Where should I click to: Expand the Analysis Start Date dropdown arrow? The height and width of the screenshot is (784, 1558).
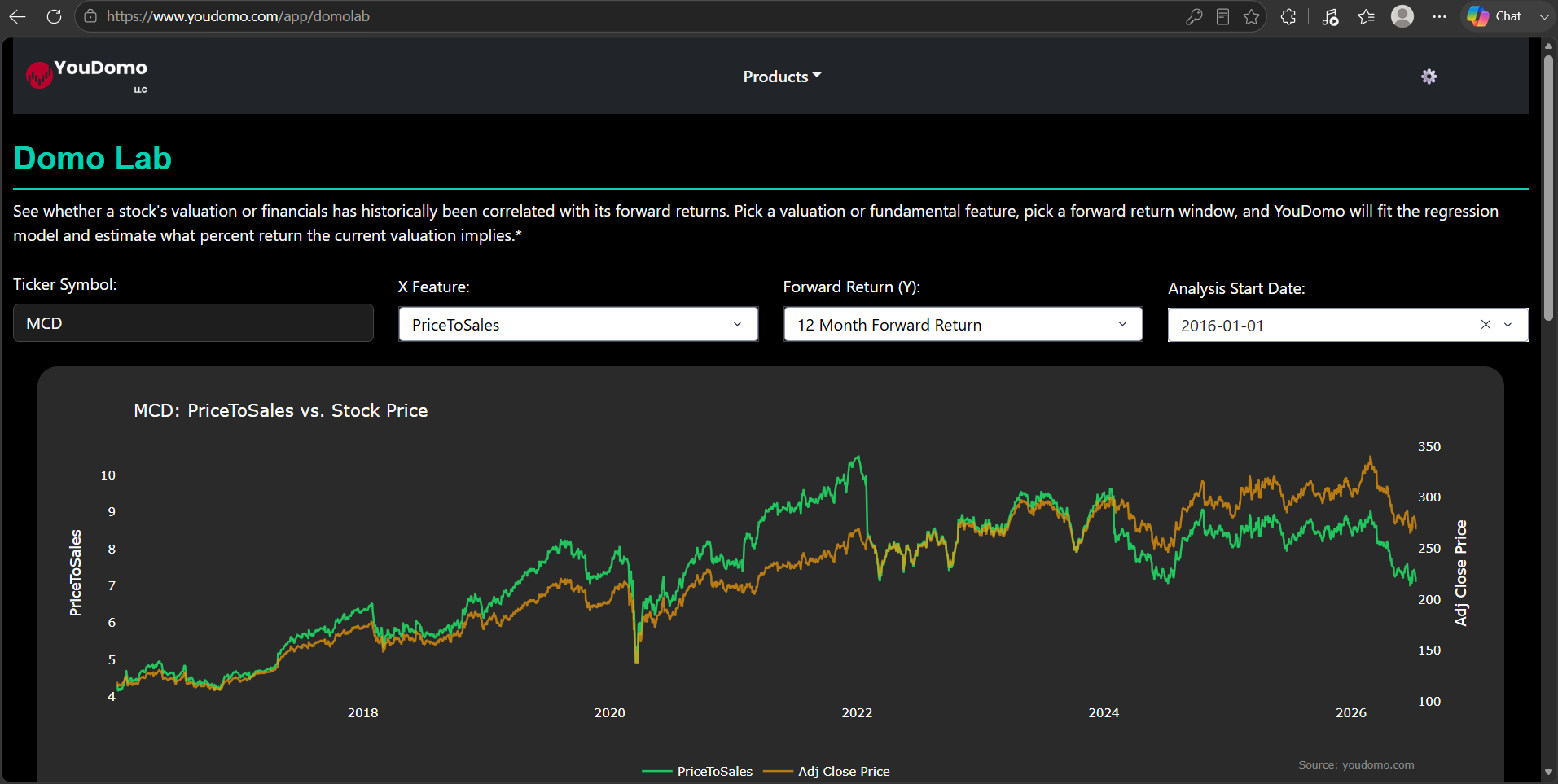click(x=1508, y=324)
